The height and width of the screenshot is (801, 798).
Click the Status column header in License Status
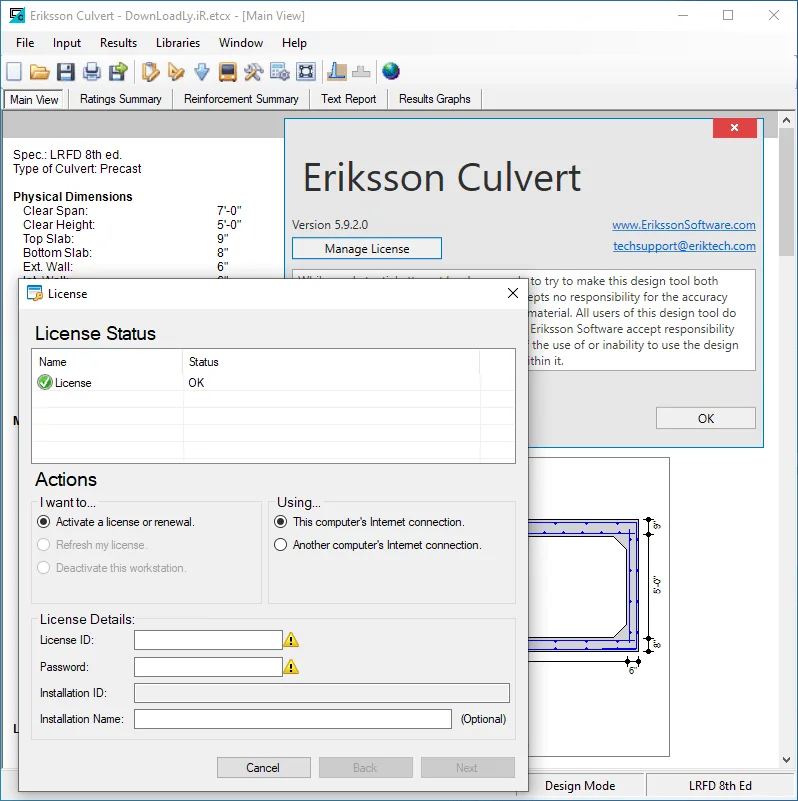[331, 362]
